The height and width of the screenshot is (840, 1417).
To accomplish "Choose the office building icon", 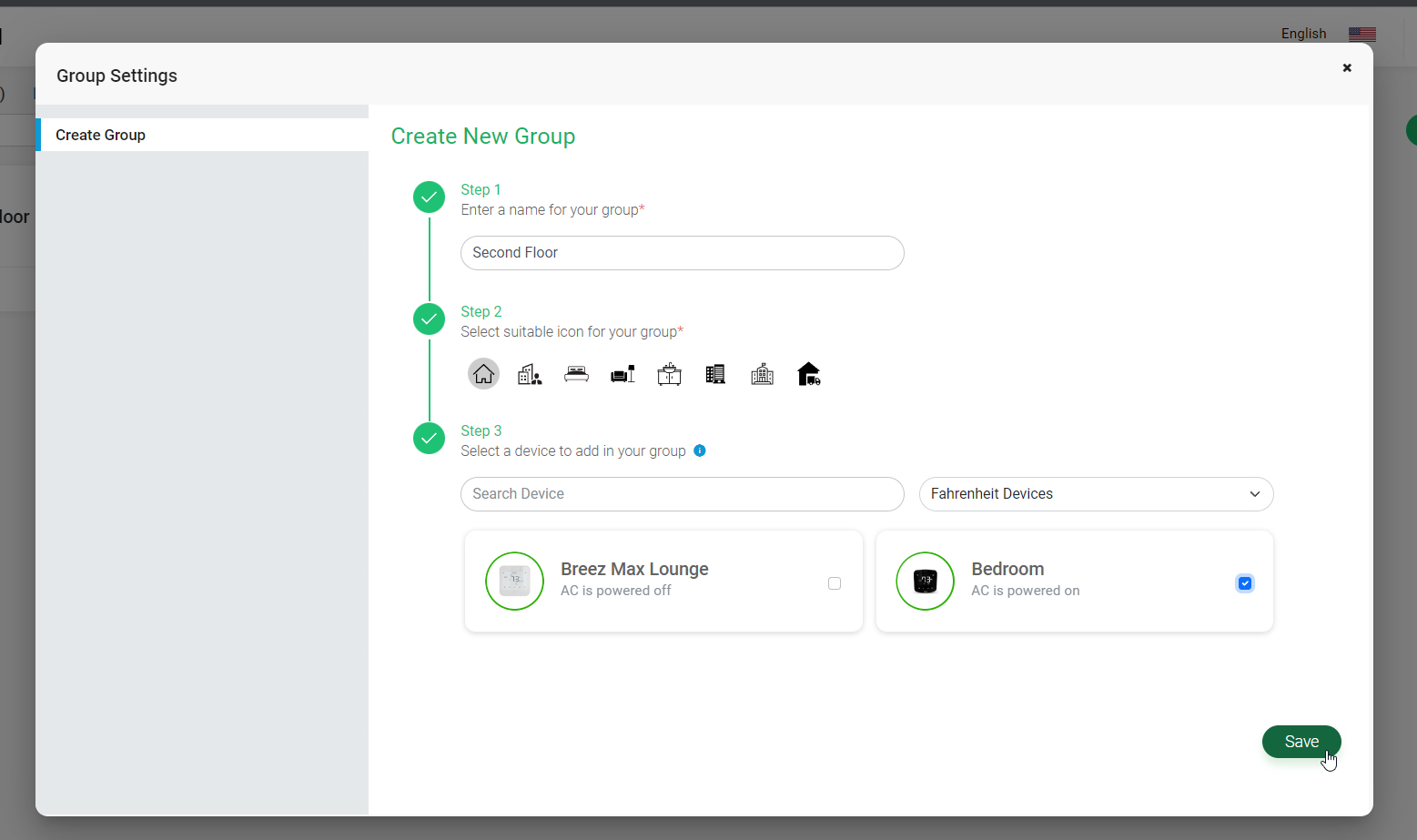I will 530,373.
